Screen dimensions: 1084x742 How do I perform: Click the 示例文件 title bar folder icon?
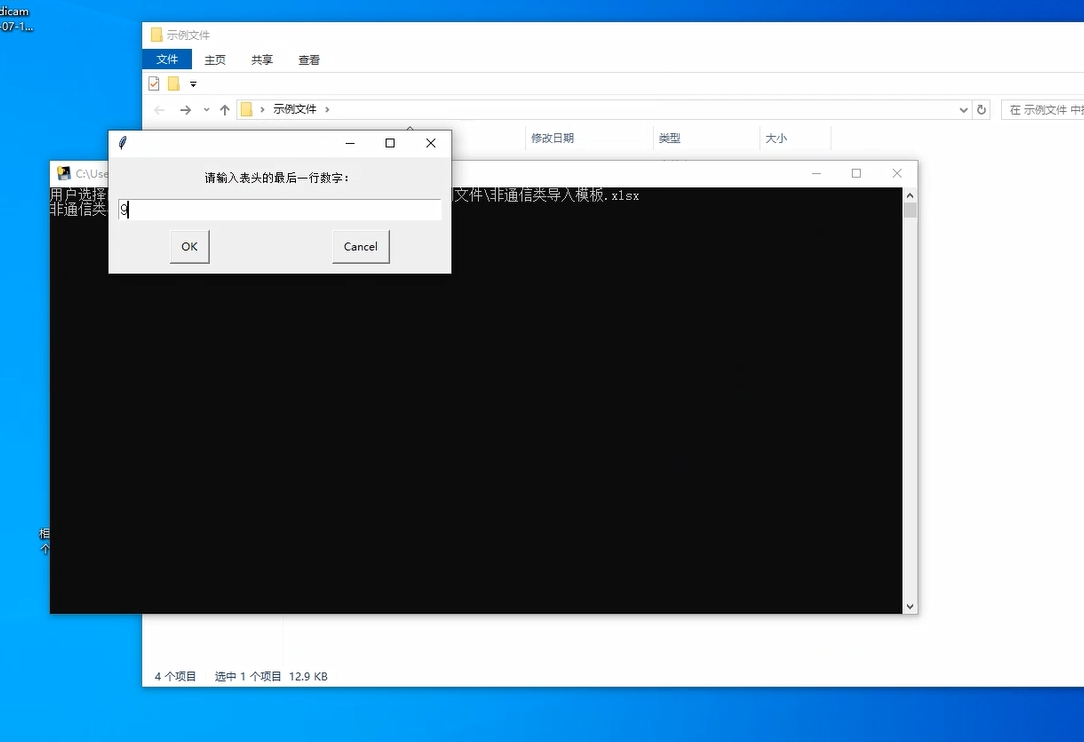pyautogui.click(x=157, y=35)
